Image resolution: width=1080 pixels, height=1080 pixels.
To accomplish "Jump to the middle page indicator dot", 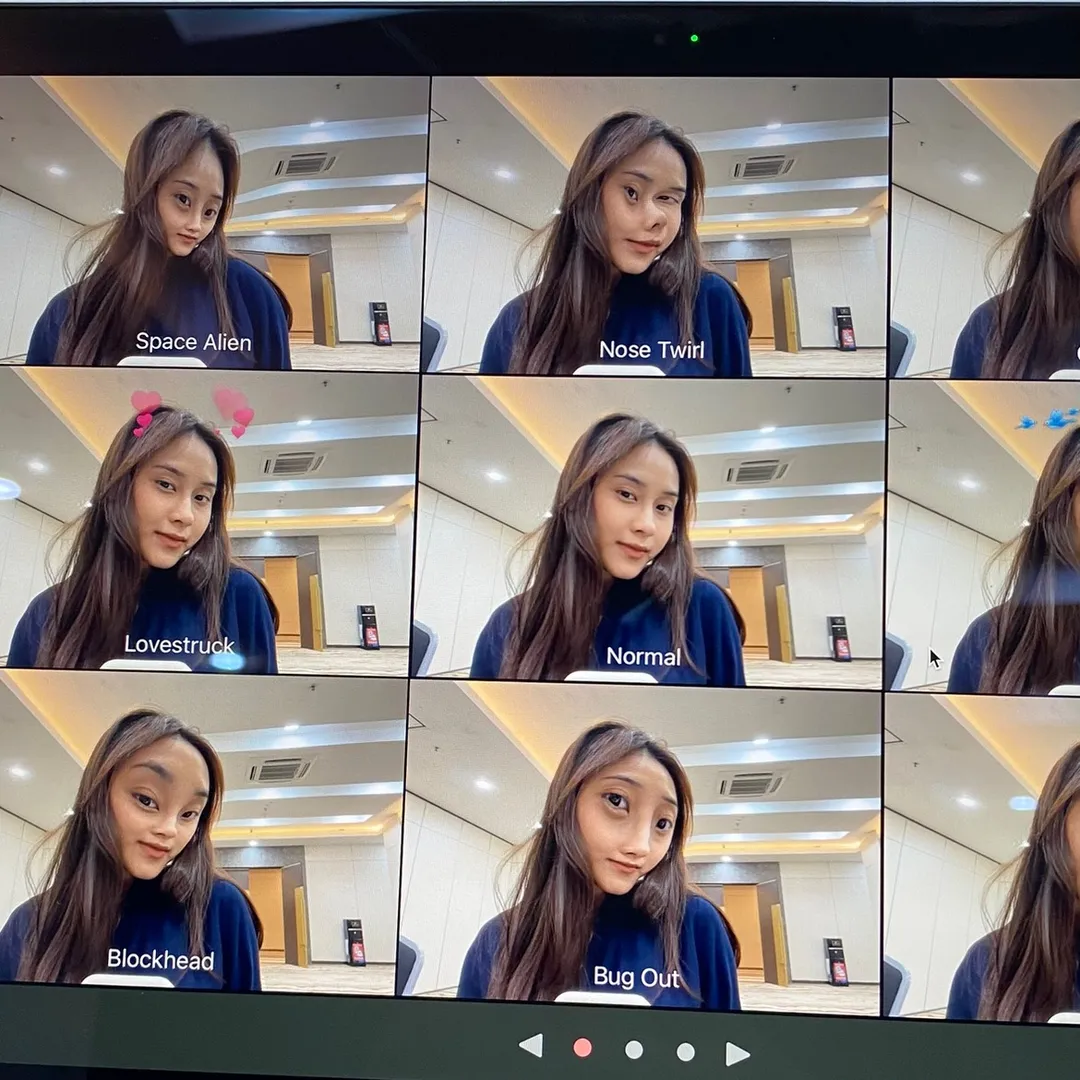I will [634, 1050].
